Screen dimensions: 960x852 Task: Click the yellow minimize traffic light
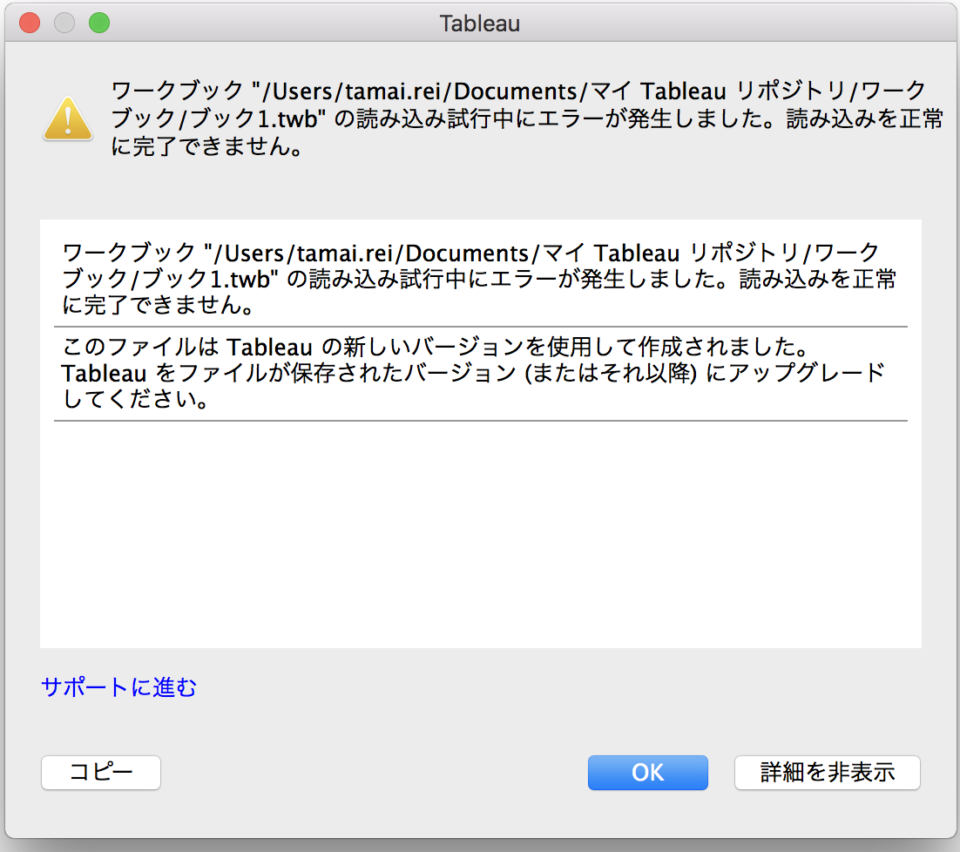pos(62,22)
